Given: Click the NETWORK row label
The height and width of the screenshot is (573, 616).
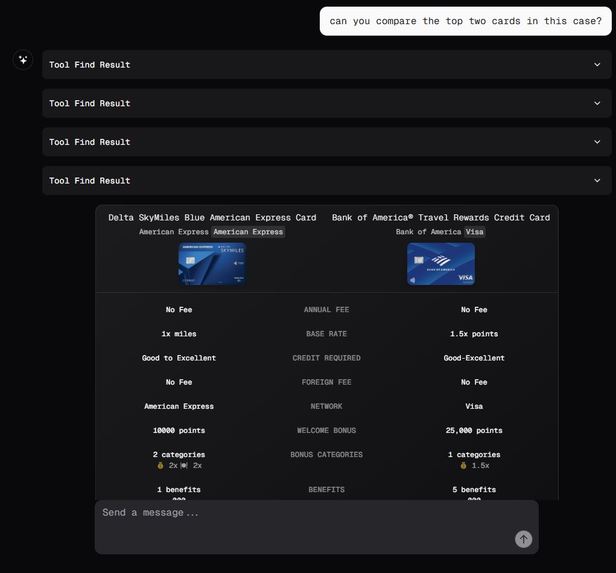Looking at the screenshot, I should (326, 406).
